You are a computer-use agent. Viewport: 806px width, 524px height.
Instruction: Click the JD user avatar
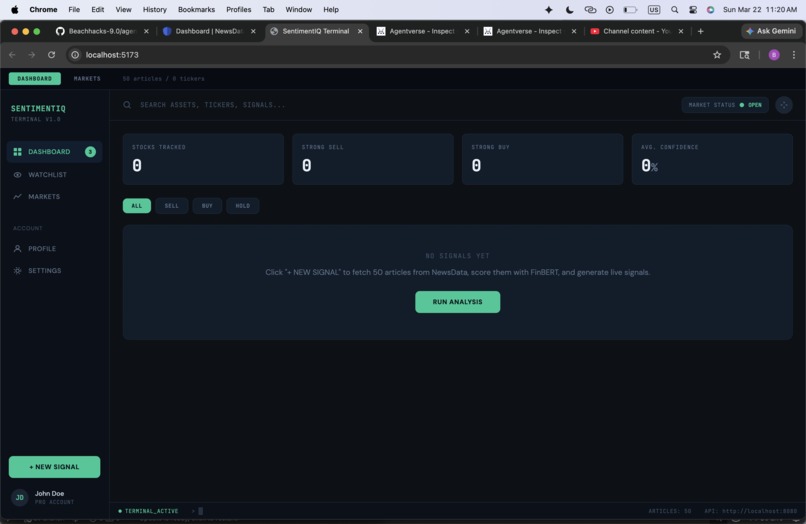(x=20, y=497)
